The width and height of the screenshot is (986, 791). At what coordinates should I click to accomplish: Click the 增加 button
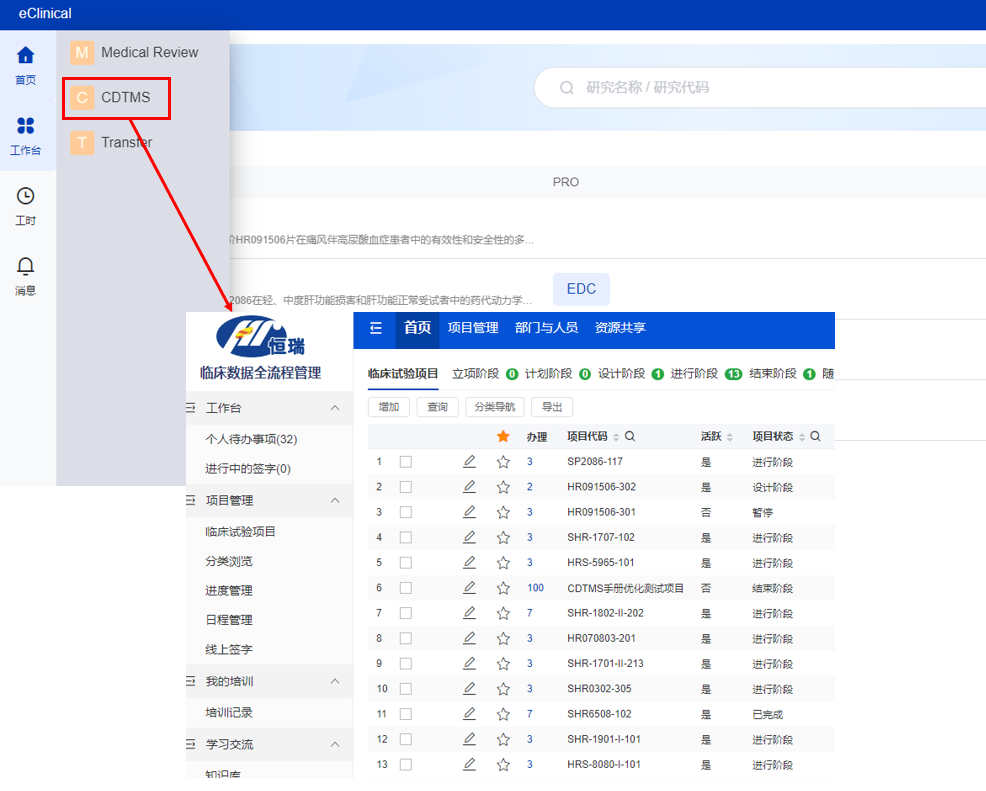pyautogui.click(x=388, y=407)
